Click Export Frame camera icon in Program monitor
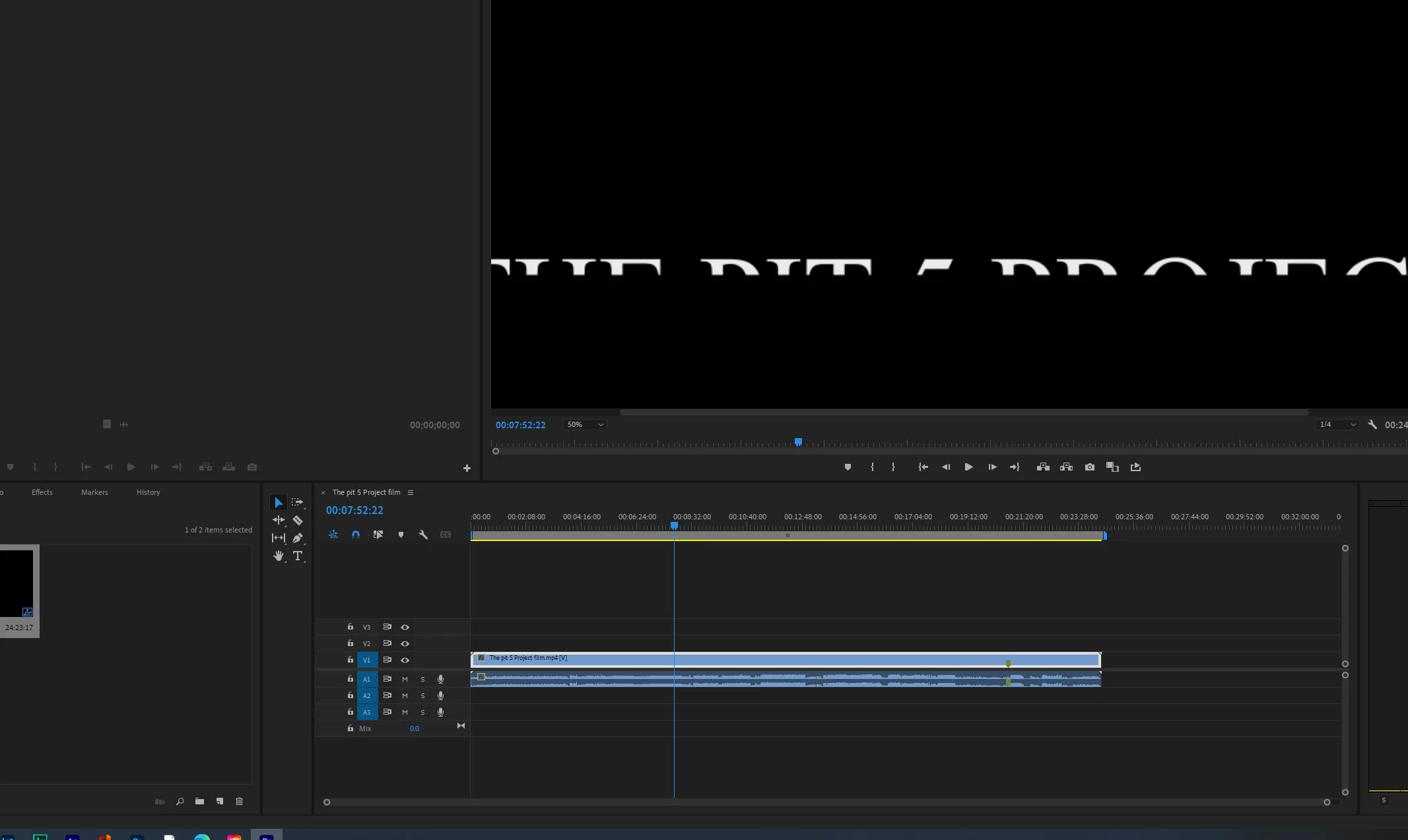 tap(1090, 467)
